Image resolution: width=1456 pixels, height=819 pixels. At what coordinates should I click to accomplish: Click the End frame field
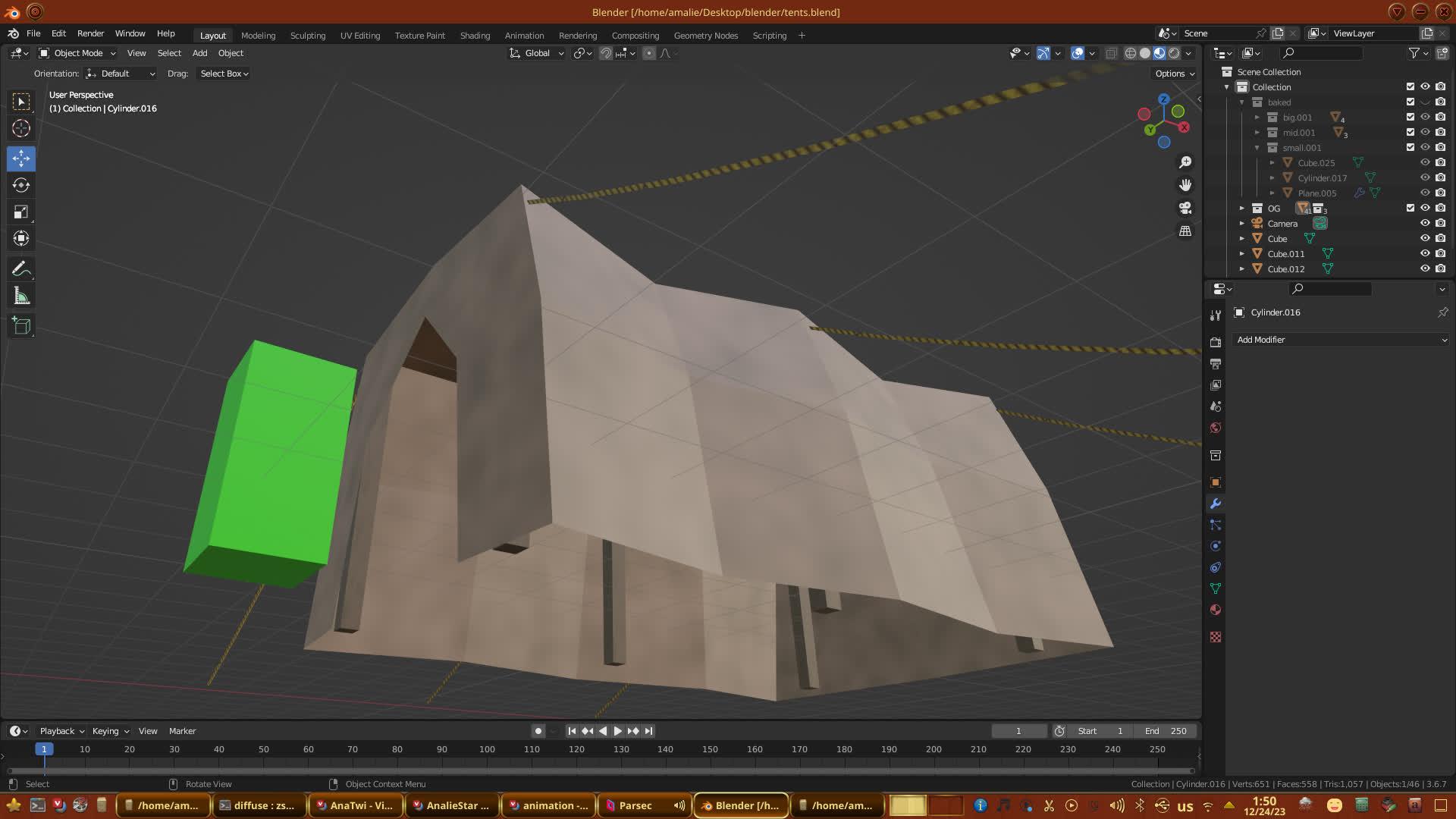coord(1166,731)
